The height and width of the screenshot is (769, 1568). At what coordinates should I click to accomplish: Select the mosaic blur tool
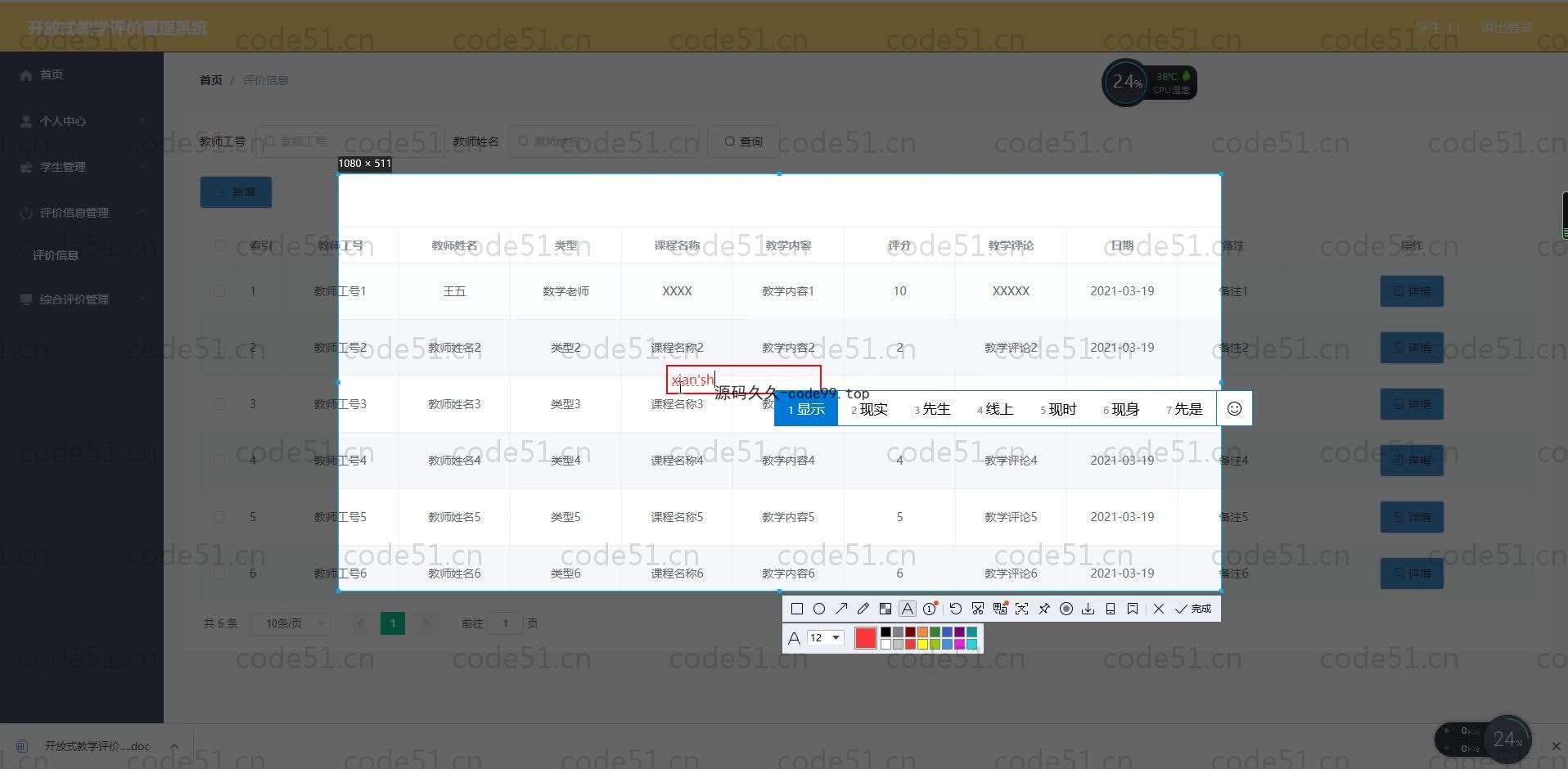[885, 609]
